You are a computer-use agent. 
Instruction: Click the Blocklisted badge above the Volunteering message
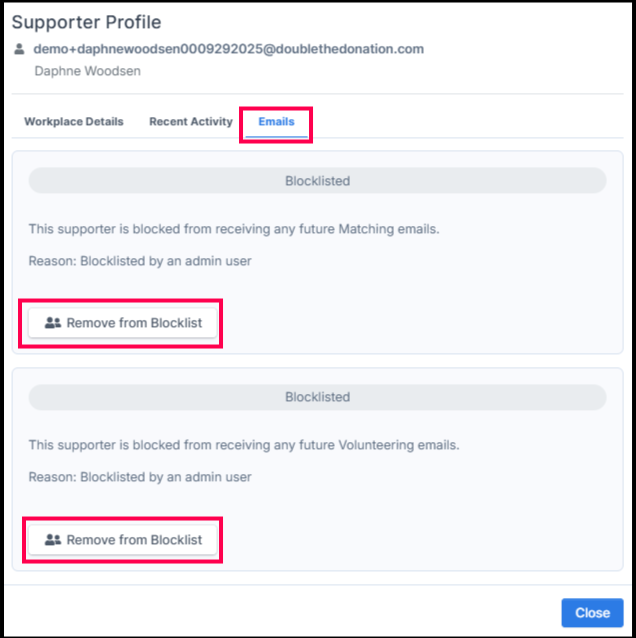317,397
